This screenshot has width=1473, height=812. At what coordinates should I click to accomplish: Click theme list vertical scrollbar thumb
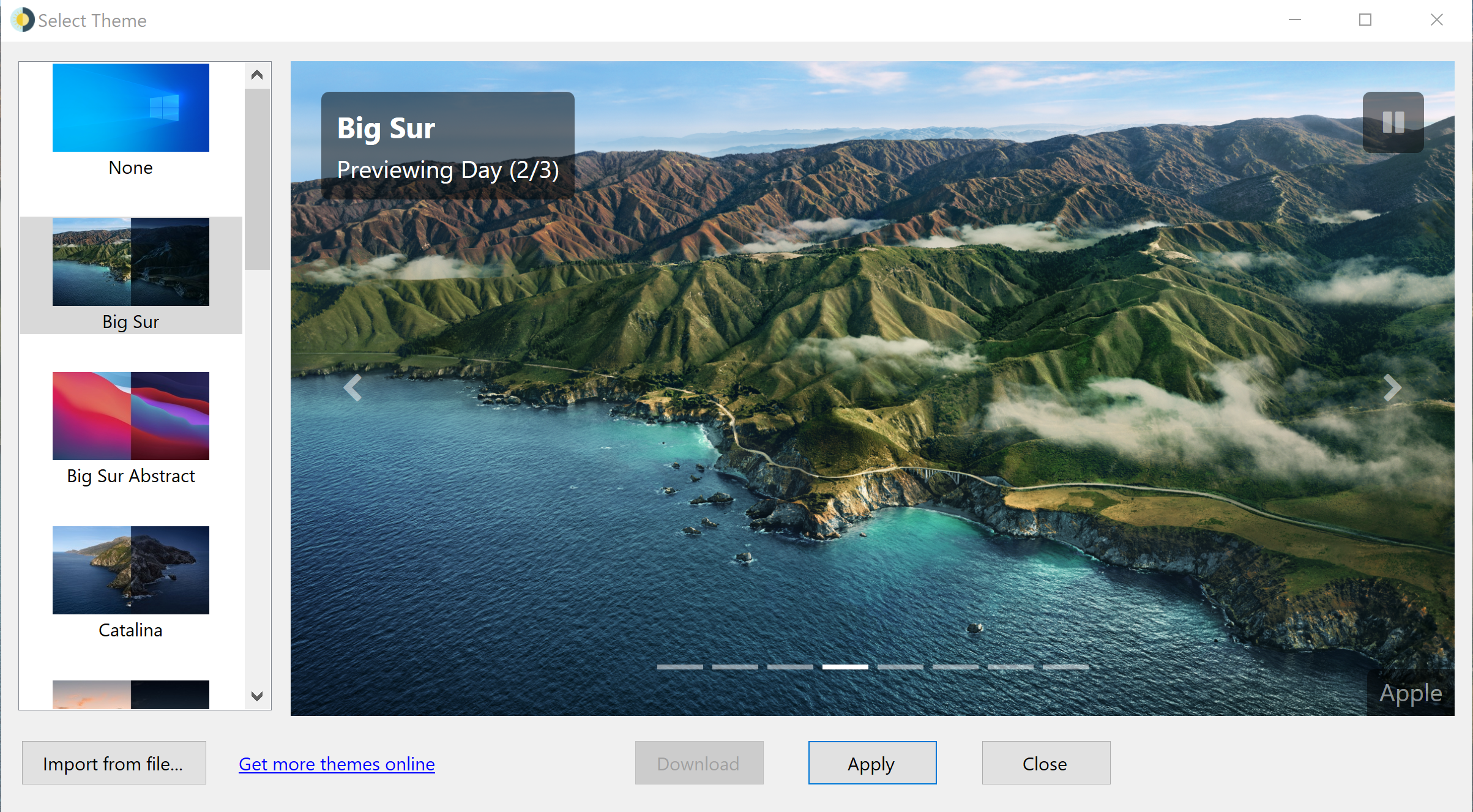[x=257, y=179]
